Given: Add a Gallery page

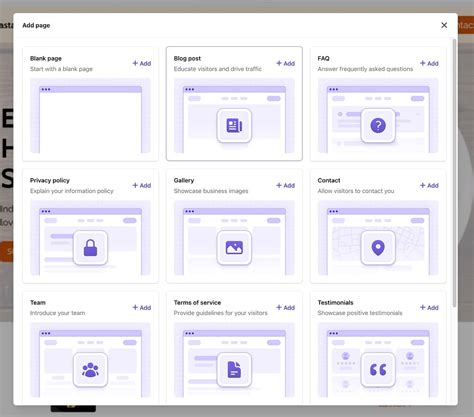Looking at the screenshot, I should click(x=286, y=185).
